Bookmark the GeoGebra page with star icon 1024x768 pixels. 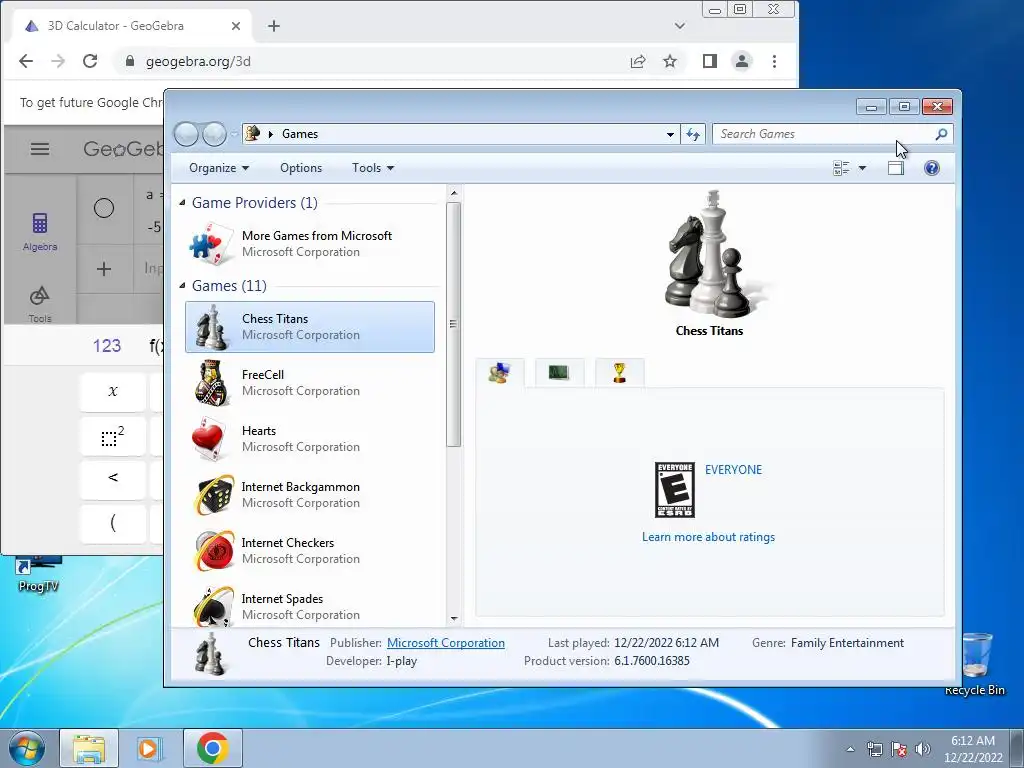tap(670, 61)
